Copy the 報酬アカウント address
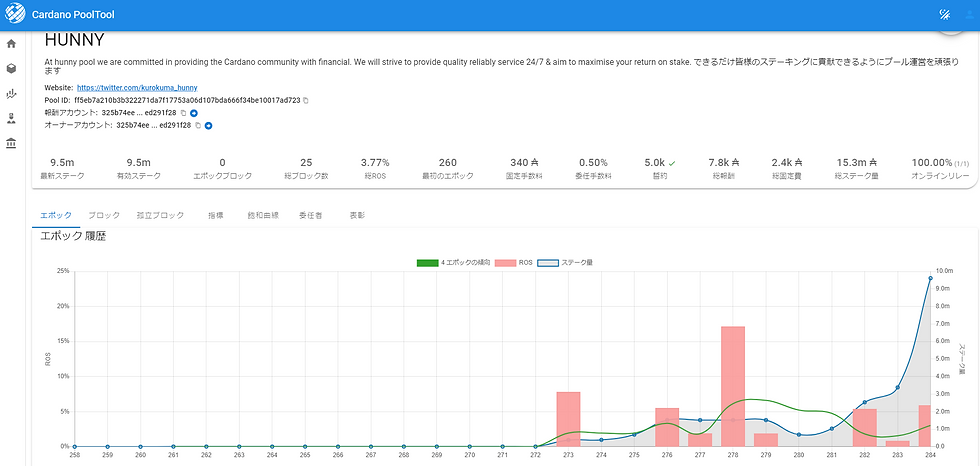This screenshot has height=466, width=980. point(184,113)
